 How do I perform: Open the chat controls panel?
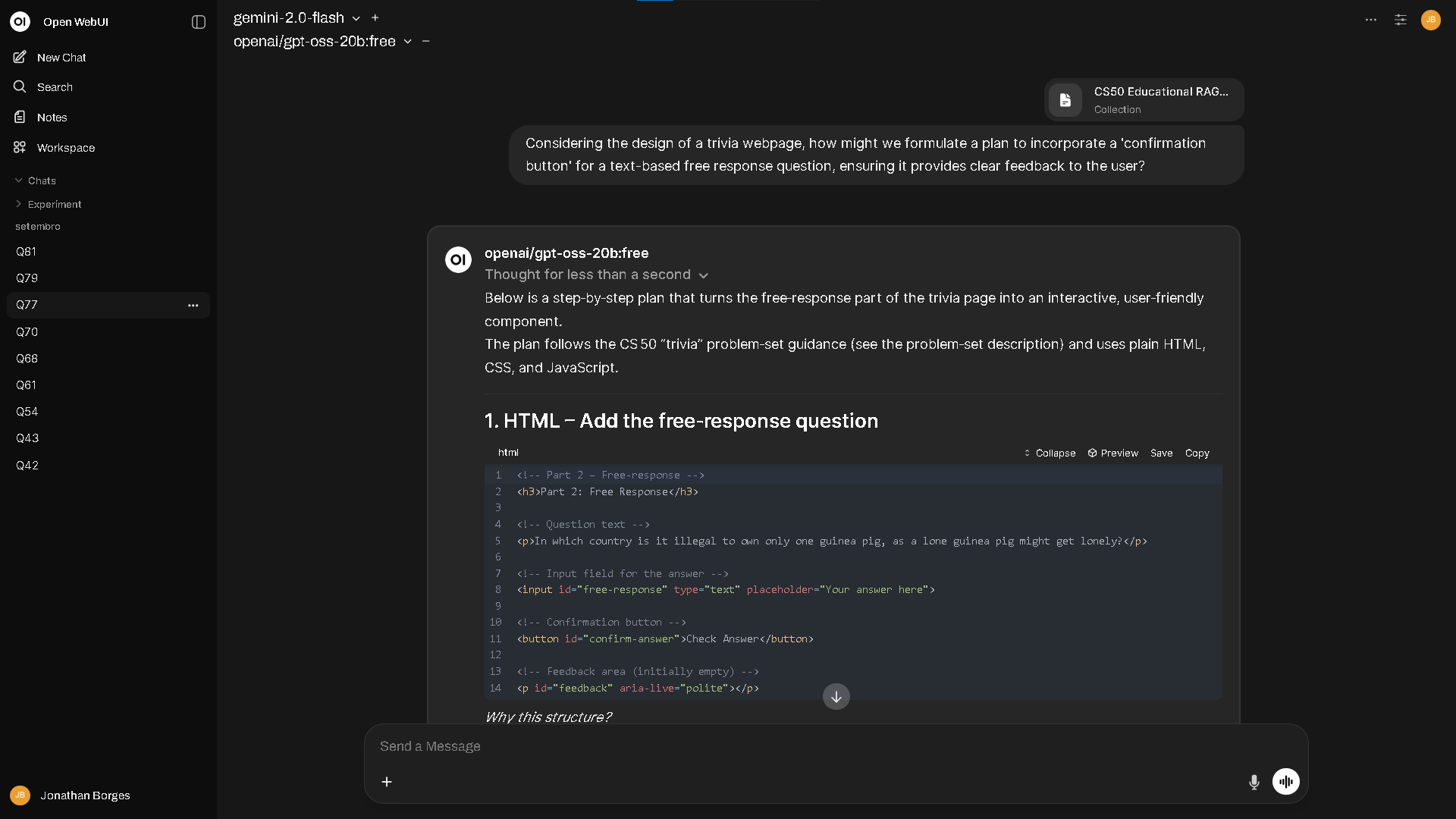(1399, 20)
